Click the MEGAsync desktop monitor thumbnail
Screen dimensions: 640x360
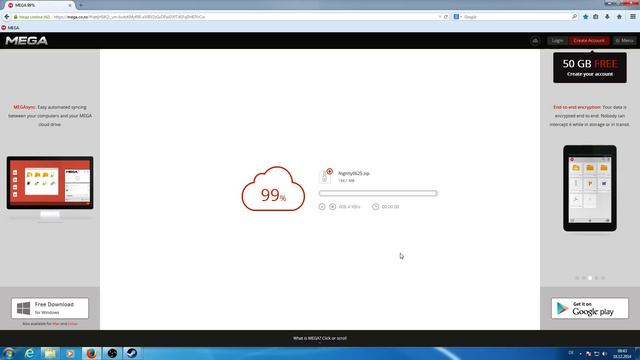click(x=50, y=188)
